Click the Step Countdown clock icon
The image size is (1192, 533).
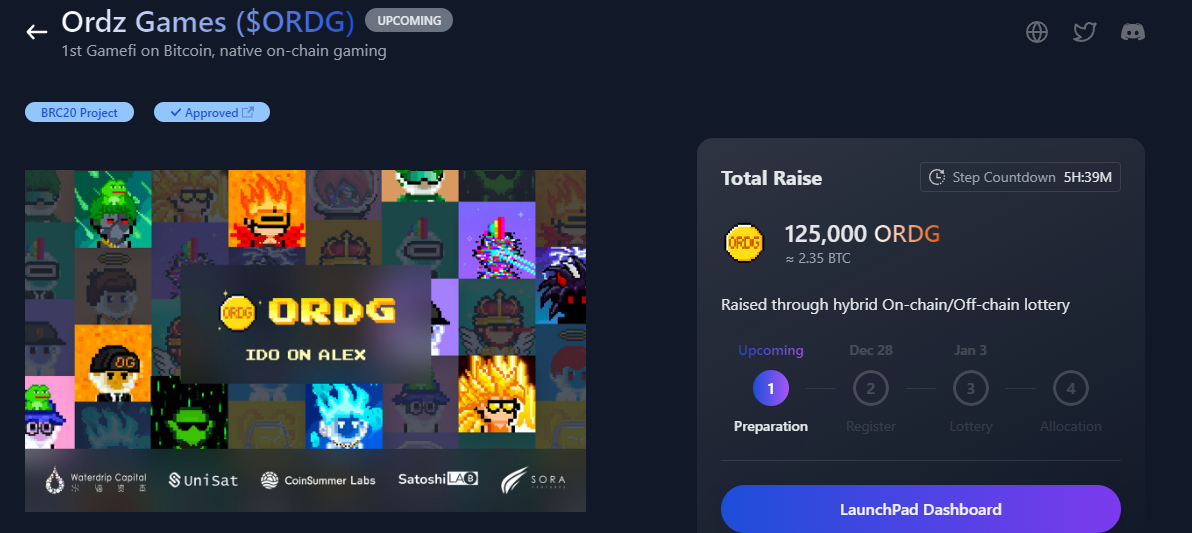pyautogui.click(x=937, y=177)
